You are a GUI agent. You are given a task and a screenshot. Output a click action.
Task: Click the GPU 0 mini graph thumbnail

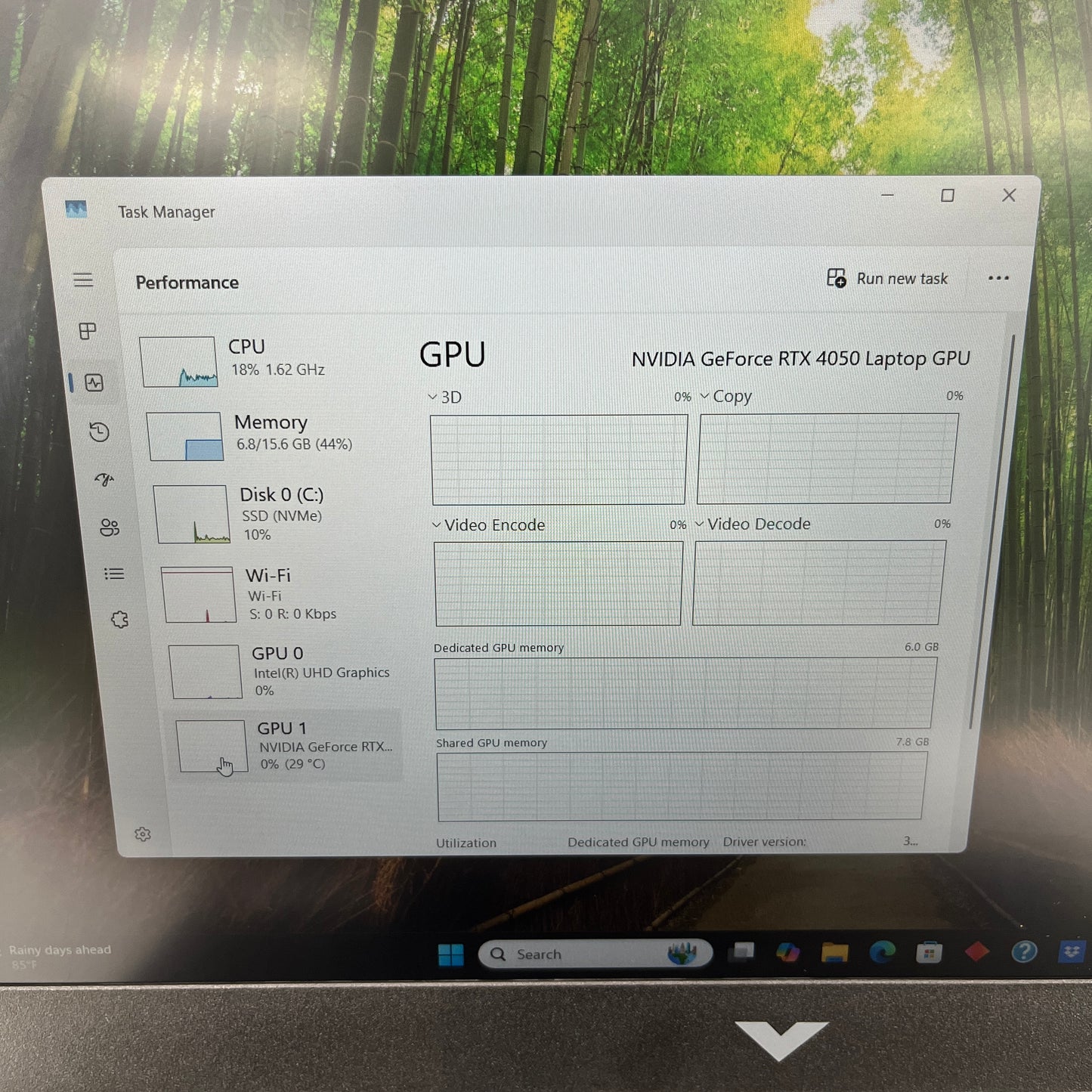[206, 672]
